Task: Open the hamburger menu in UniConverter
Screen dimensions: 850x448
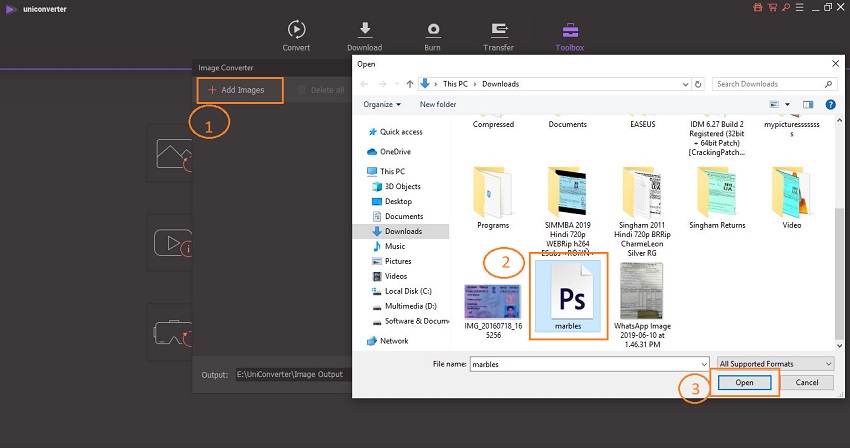Action: pos(800,8)
